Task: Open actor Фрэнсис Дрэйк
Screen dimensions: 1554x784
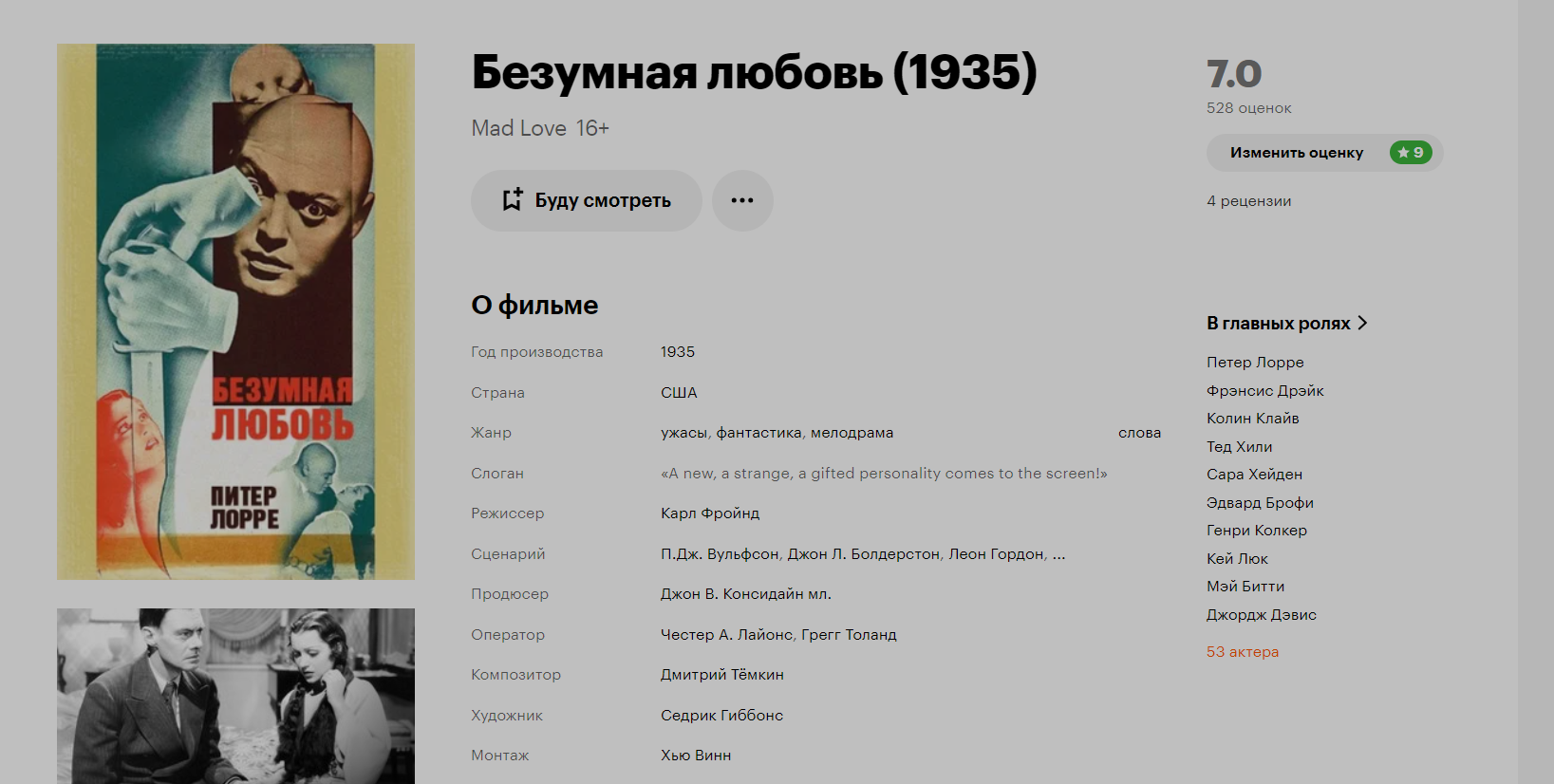Action: (1265, 390)
